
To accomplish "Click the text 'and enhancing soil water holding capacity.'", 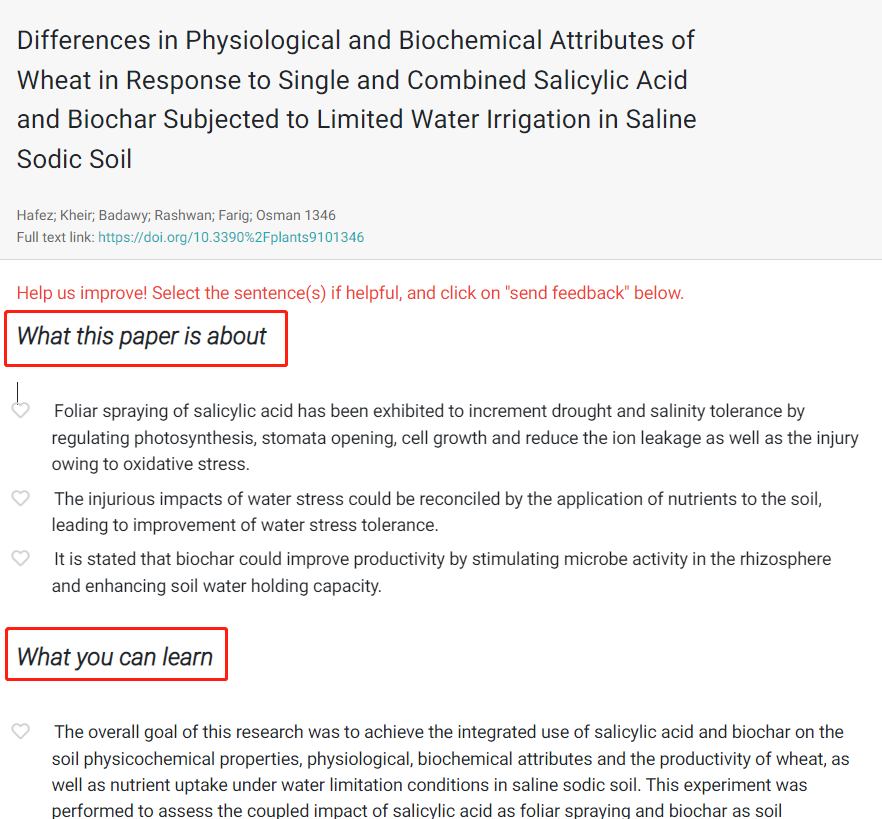I will (217, 586).
